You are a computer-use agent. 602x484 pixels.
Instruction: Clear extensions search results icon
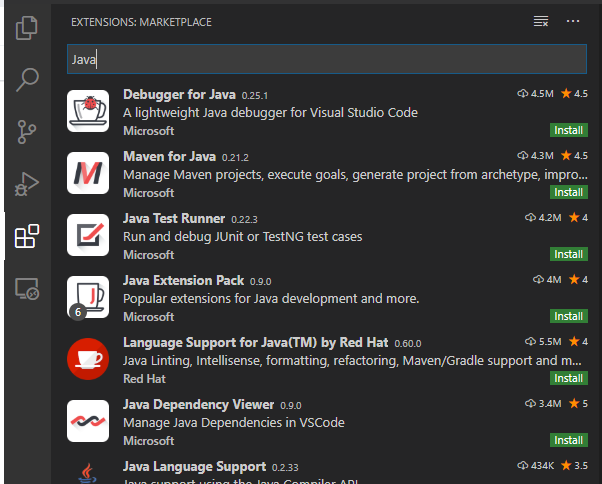tap(541, 21)
